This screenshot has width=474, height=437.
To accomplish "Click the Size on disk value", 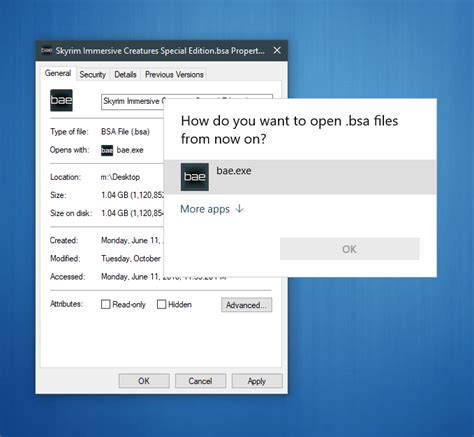I will 132,213.
